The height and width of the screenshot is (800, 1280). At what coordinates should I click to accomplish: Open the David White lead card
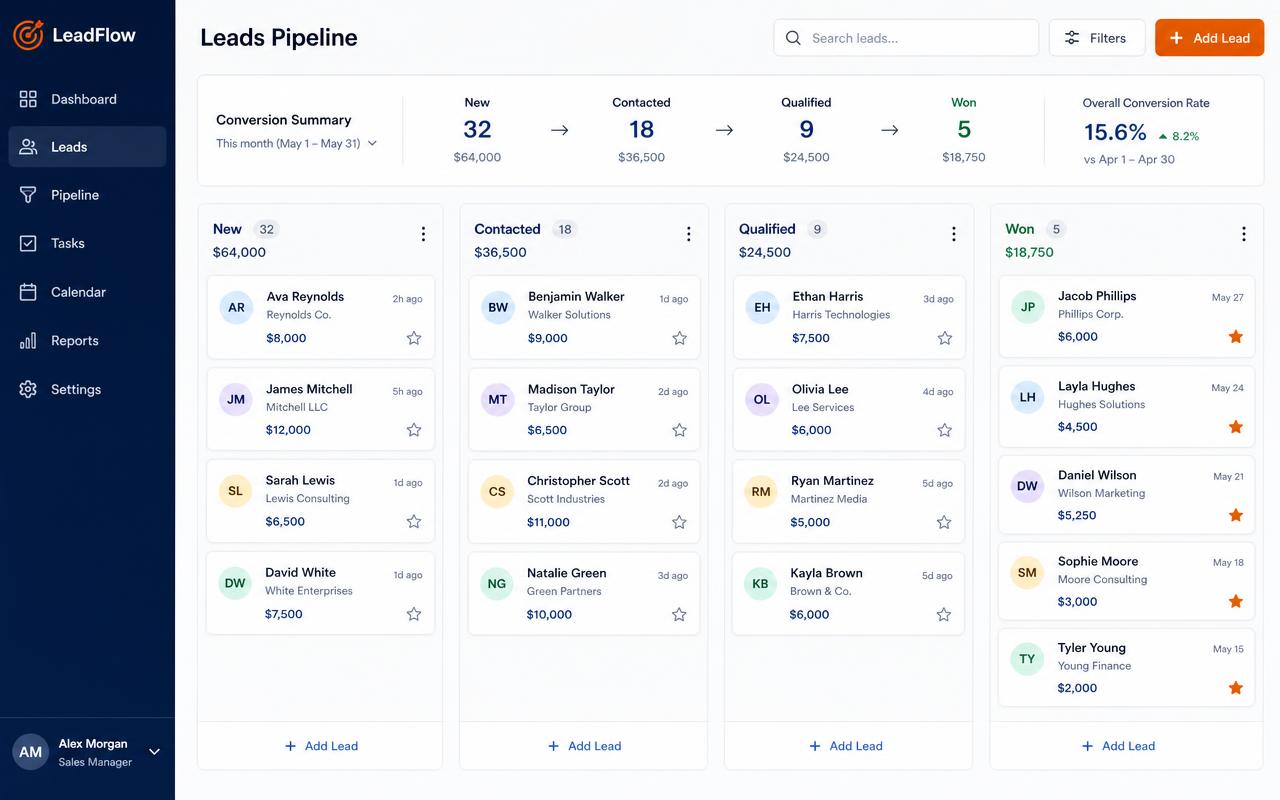pos(320,593)
